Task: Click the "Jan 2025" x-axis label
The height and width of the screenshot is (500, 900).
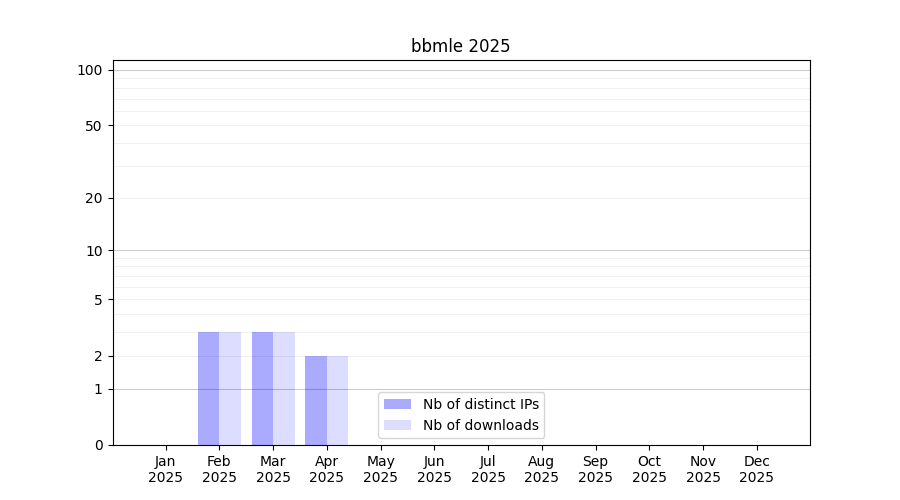Action: pos(166,469)
